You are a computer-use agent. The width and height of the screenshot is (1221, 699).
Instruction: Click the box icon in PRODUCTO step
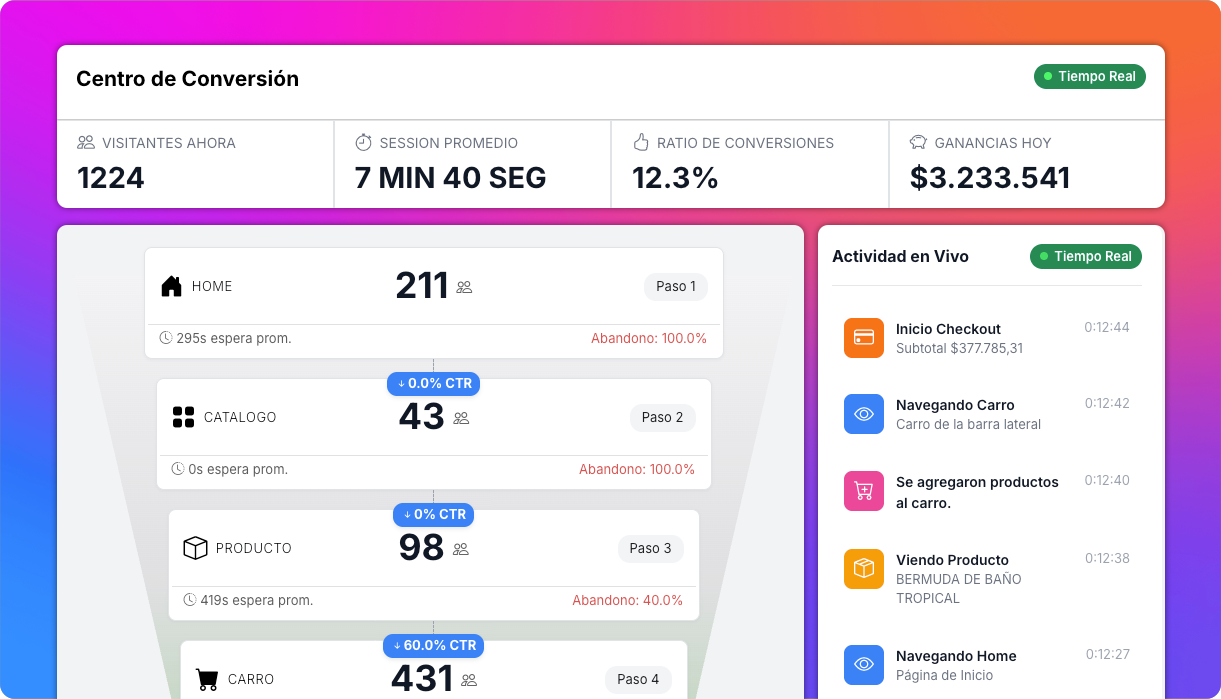click(195, 548)
